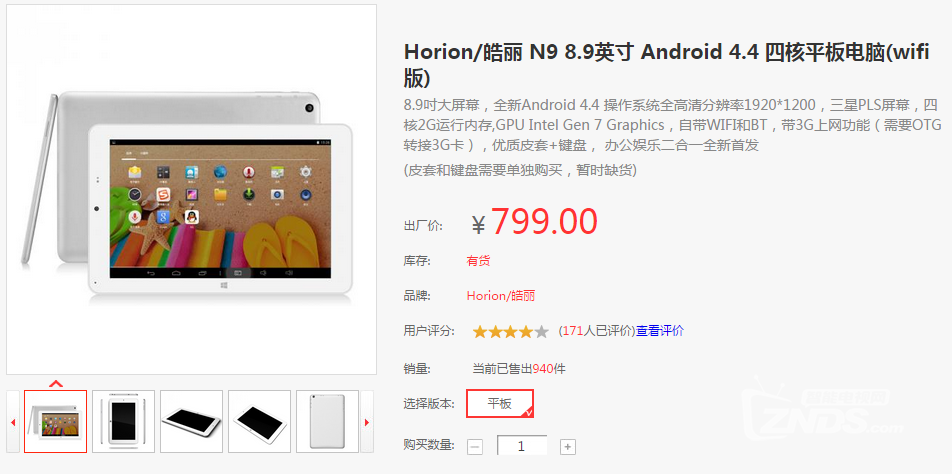Viewport: 952px width, 474px height.
Task: Select fifth thumbnail showing tablet back
Action: coord(327,421)
